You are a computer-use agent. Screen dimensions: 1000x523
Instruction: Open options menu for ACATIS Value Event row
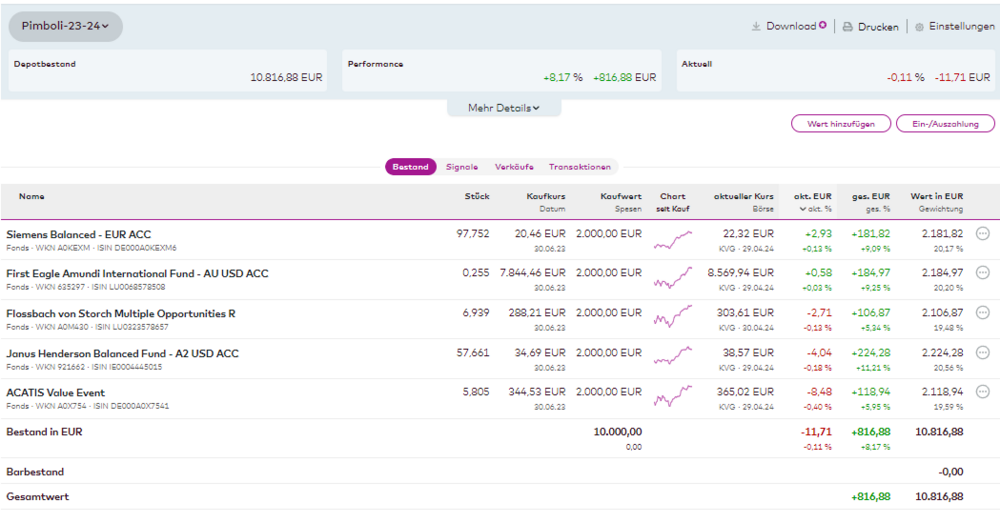[982, 392]
